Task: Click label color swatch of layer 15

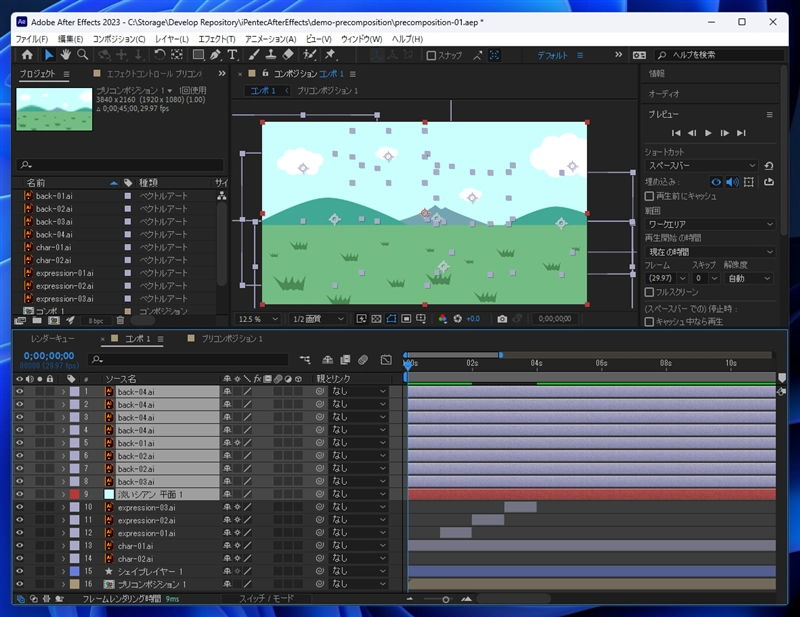Action: tap(74, 571)
